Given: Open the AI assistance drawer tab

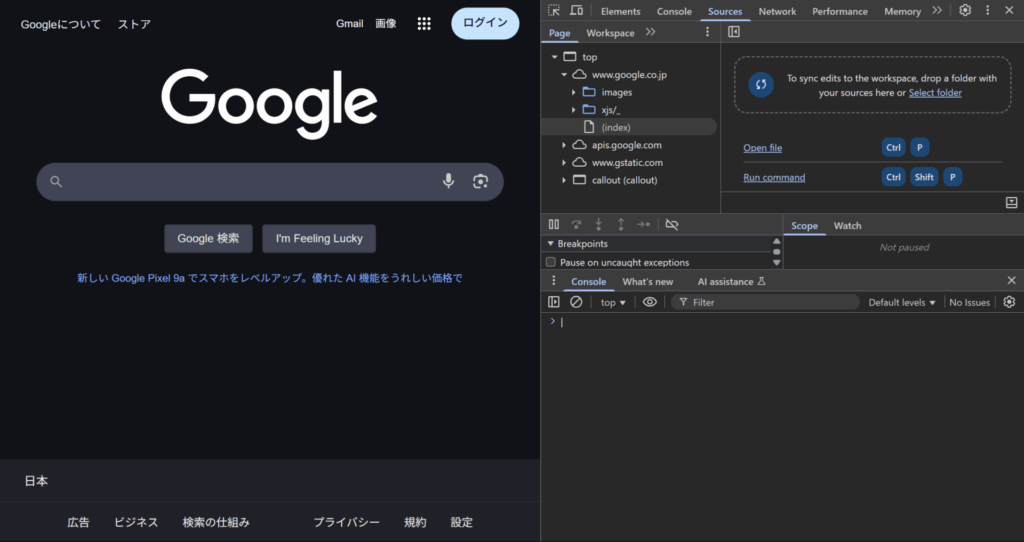Looking at the screenshot, I should pos(731,281).
